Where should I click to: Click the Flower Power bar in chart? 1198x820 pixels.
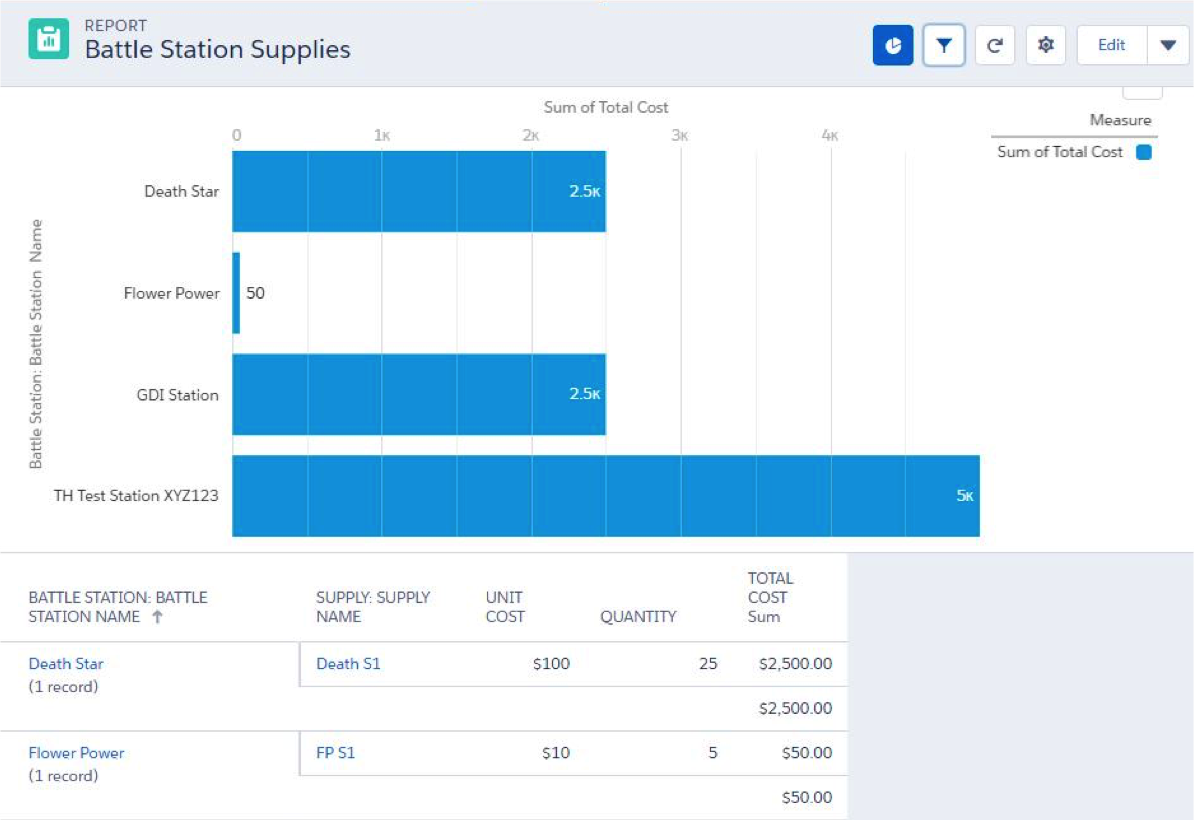click(236, 293)
